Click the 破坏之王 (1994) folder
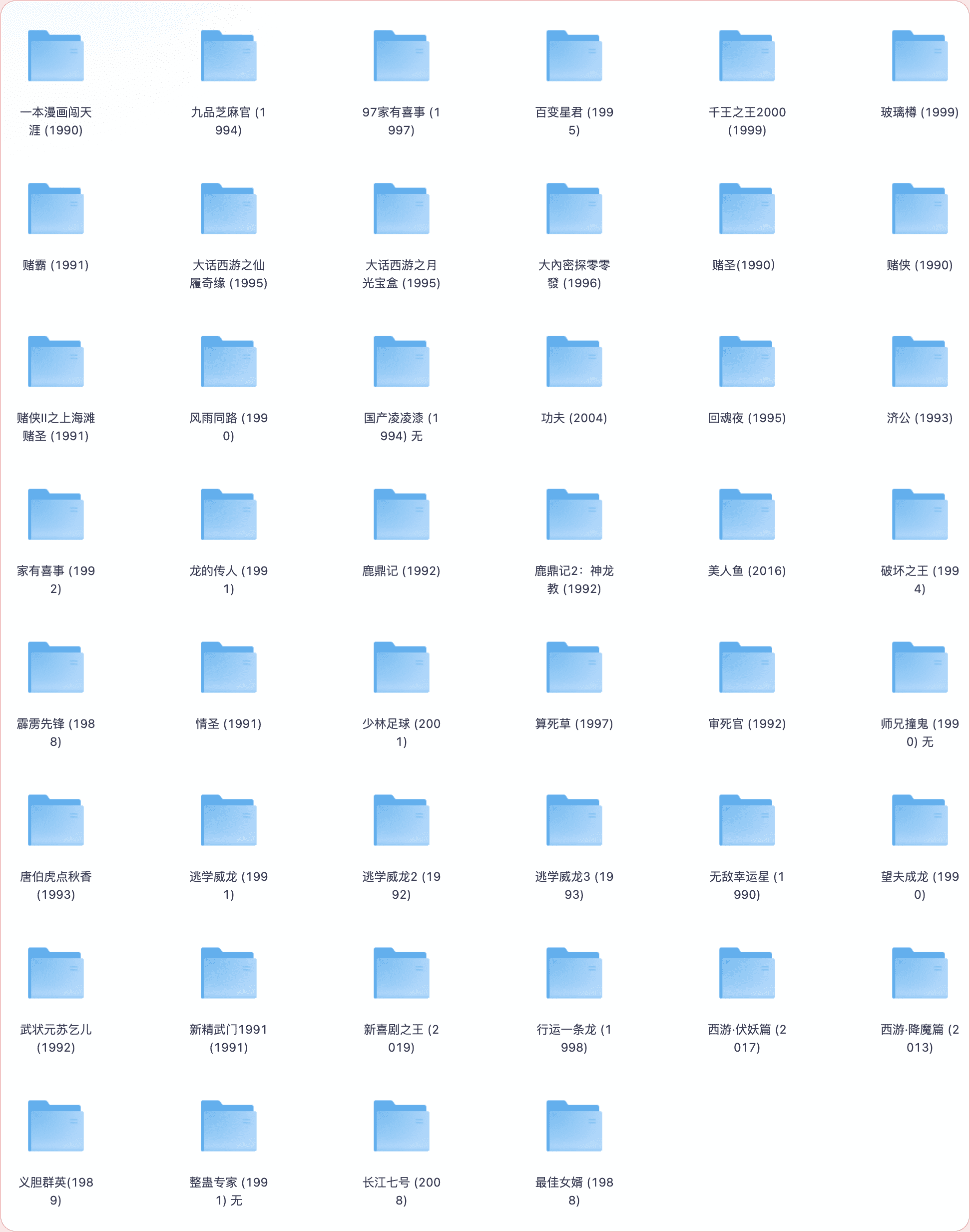 (920, 514)
